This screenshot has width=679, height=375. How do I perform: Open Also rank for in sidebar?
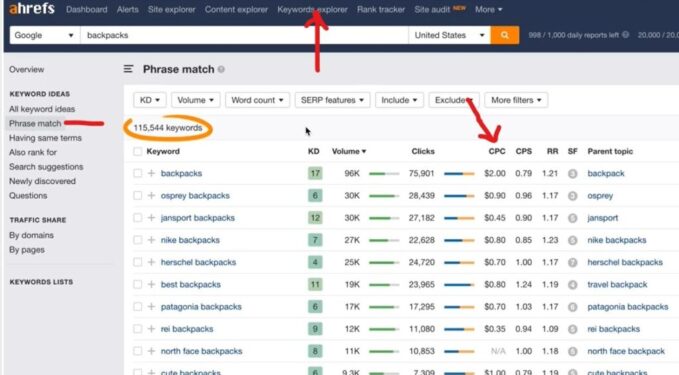pos(33,152)
